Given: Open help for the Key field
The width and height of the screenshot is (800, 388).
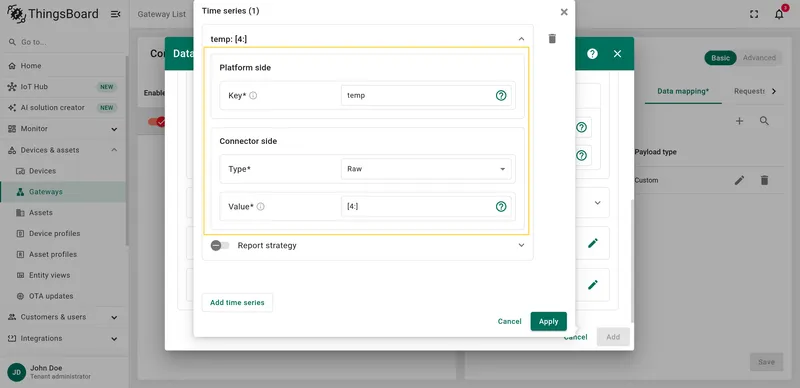Looking at the screenshot, I should (x=501, y=95).
